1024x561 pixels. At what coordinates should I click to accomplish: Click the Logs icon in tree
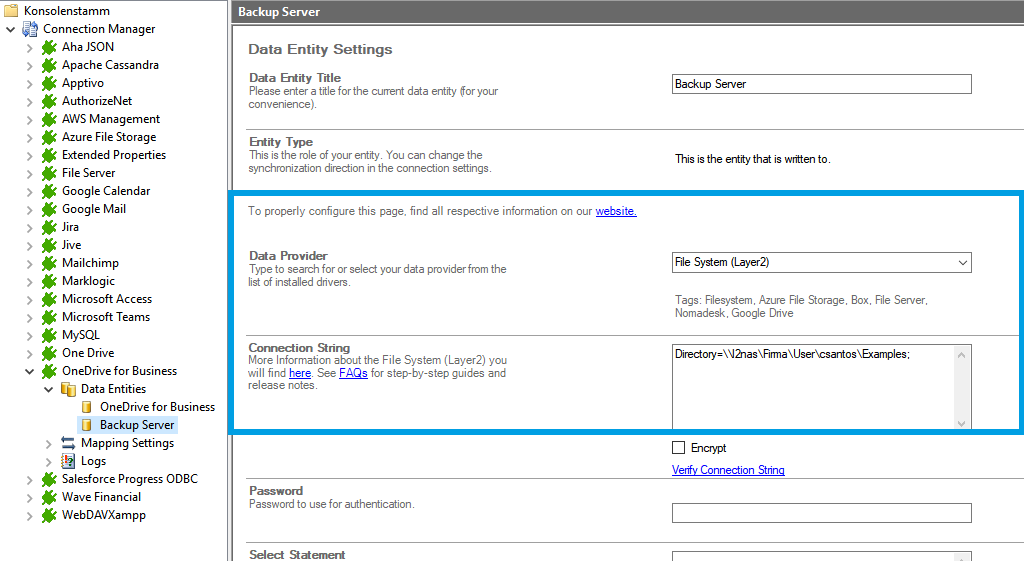(68, 461)
